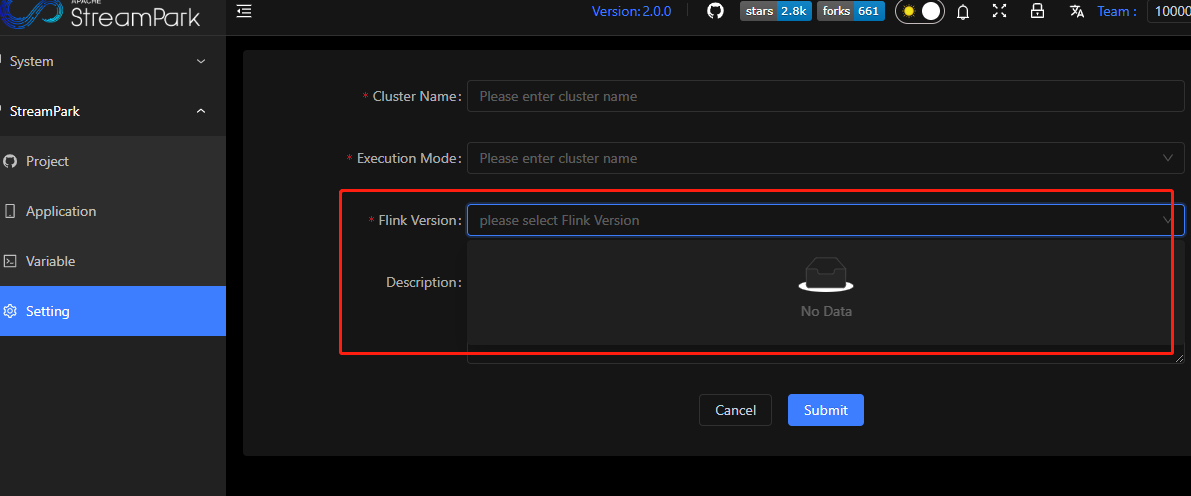The width and height of the screenshot is (1191, 496).
Task: Toggle the light/dark theme switch
Action: 920,11
